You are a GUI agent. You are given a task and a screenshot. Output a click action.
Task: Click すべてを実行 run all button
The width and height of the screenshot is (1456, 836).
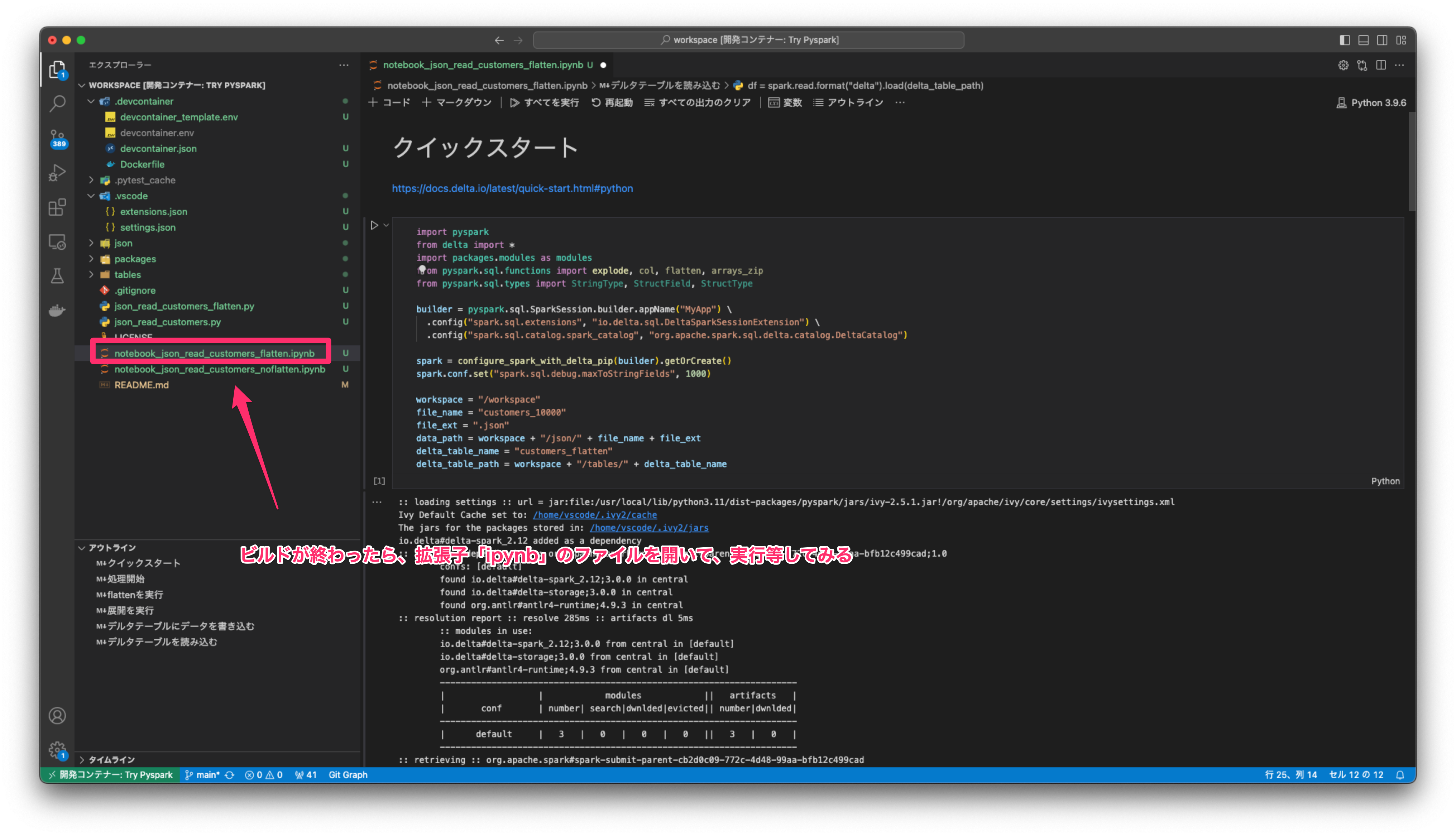(544, 103)
